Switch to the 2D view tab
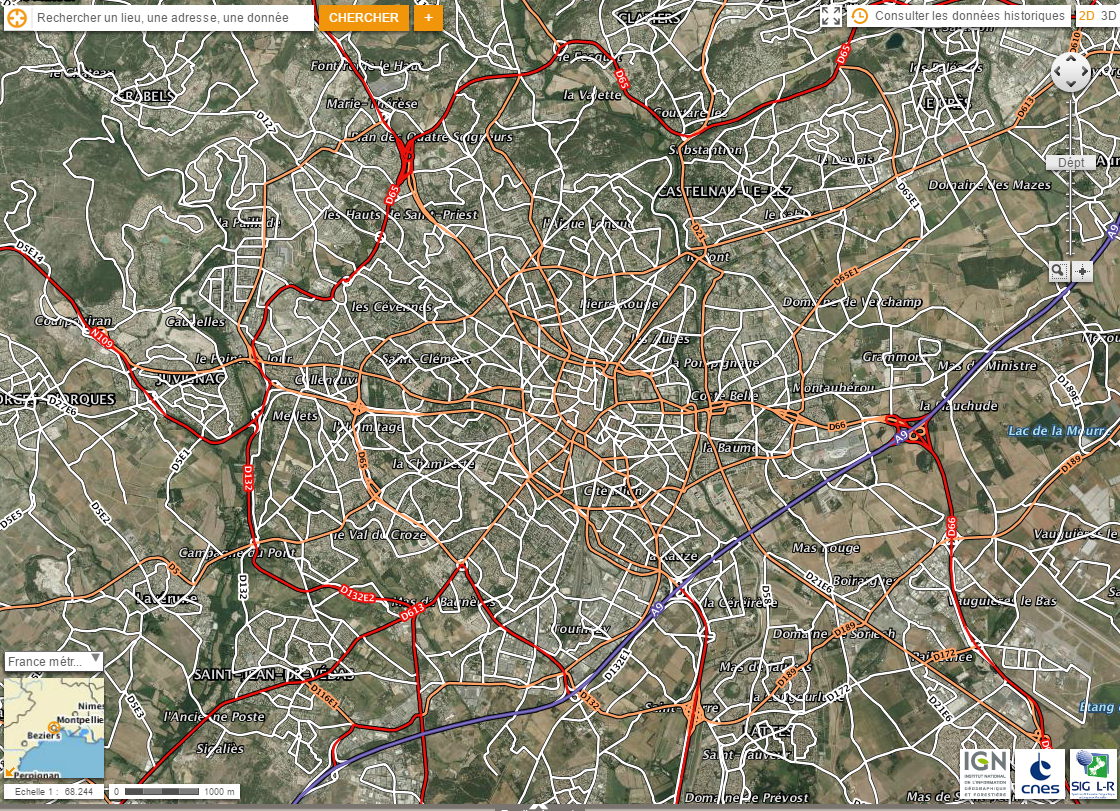This screenshot has width=1120, height=811. tap(1086, 16)
